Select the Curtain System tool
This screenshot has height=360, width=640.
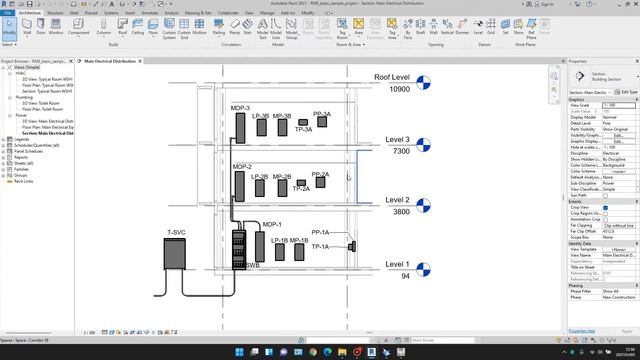[x=169, y=29]
